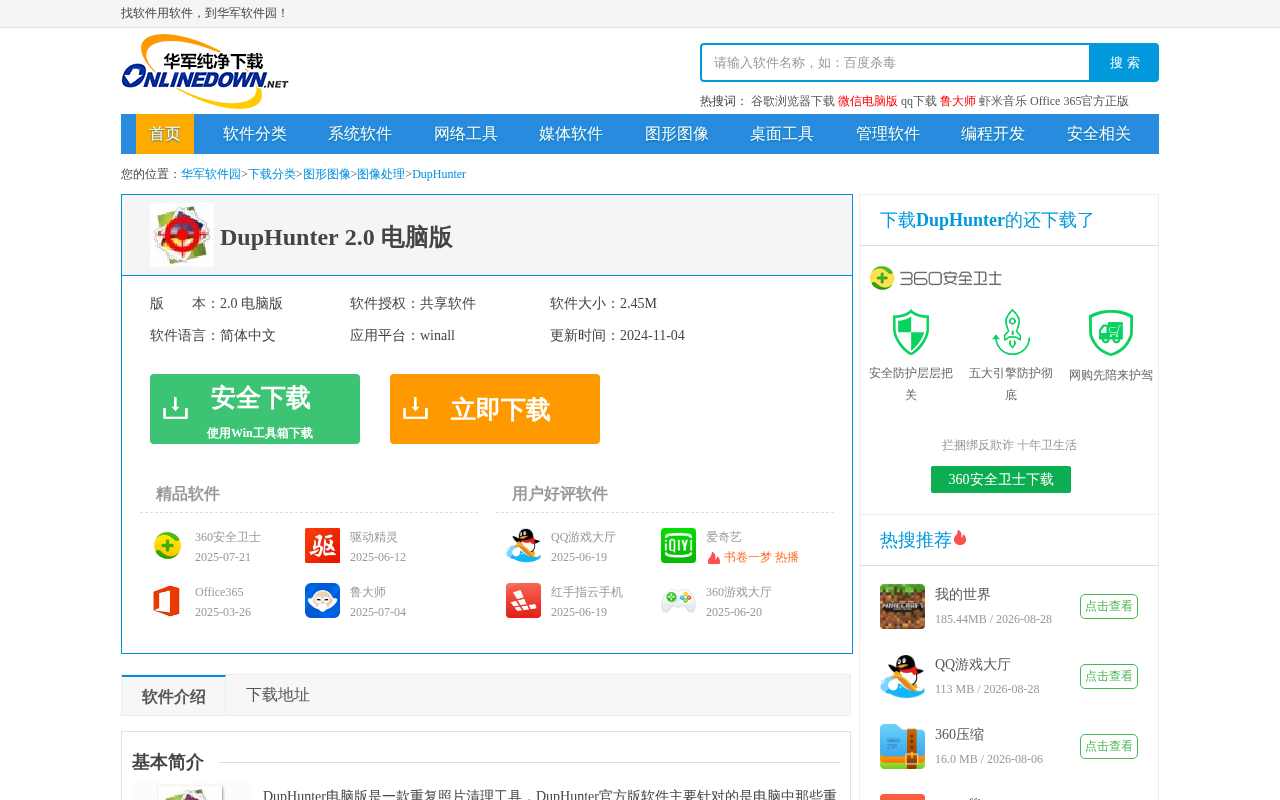
Task: Open the 书卷一梦 热播 link
Action: (761, 557)
